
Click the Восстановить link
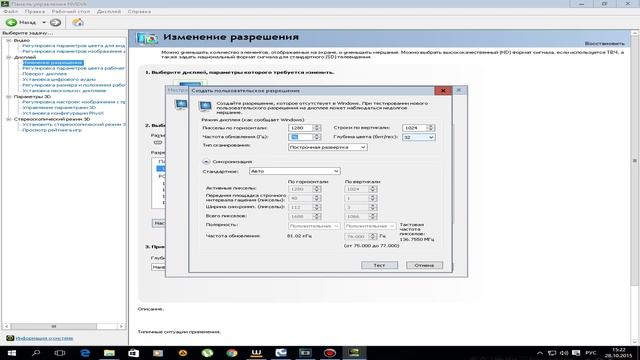pyautogui.click(x=604, y=43)
